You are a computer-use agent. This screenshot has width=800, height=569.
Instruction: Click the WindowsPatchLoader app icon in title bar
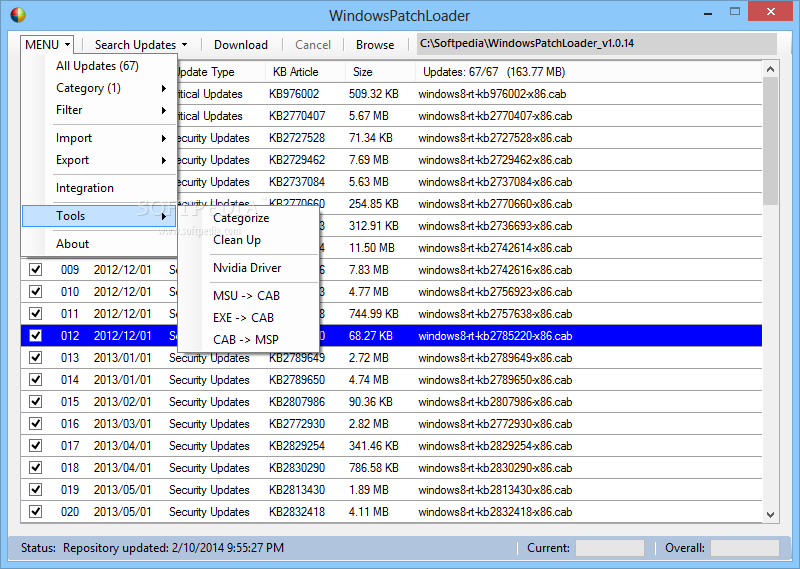tap(18, 15)
